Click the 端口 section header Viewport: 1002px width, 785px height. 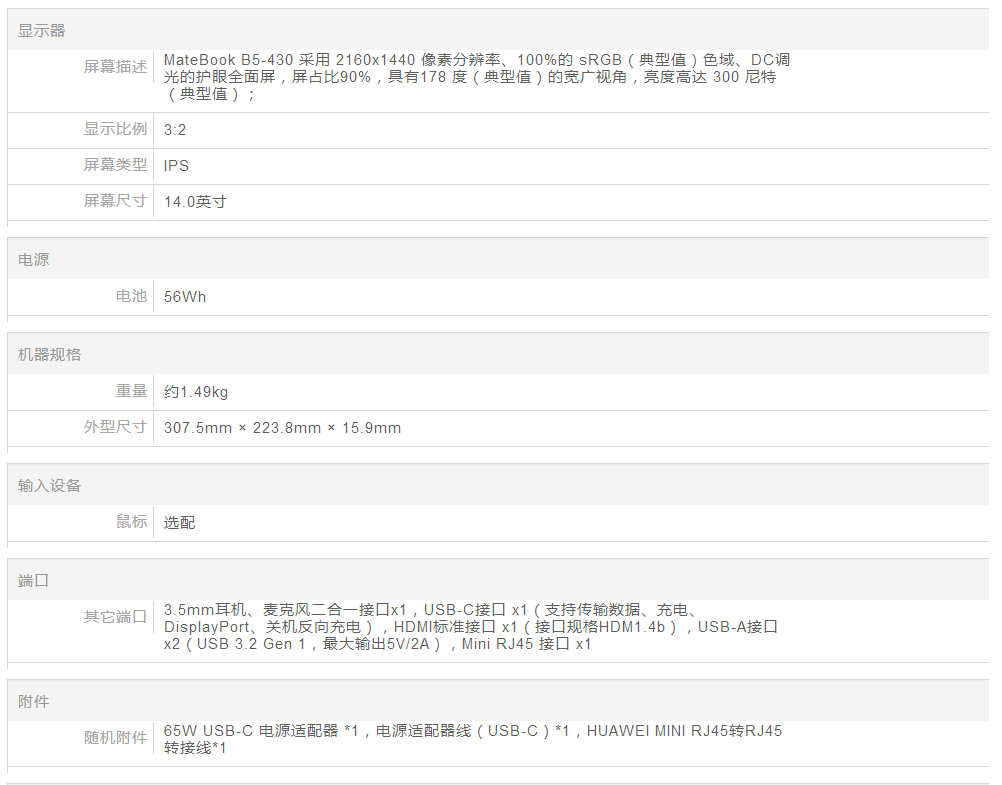(34, 581)
